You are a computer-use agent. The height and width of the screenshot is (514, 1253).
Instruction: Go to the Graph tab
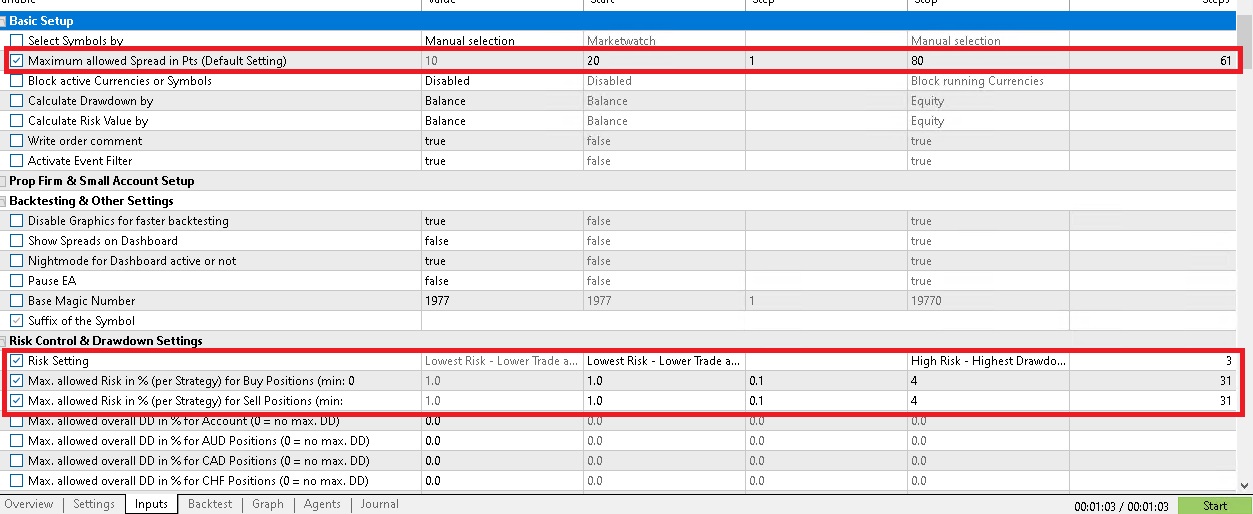point(268,505)
